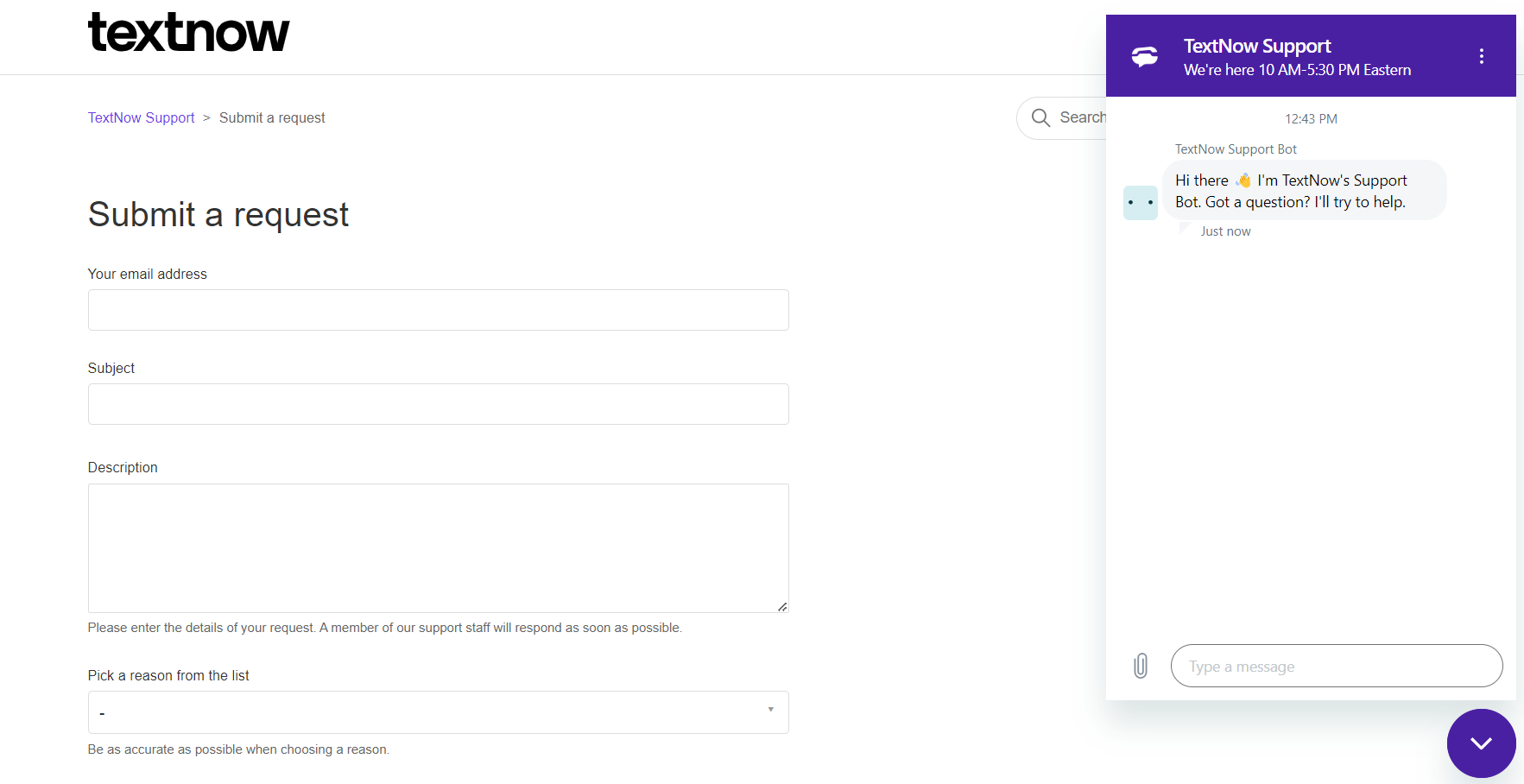Minimize chat with the chevron button
The height and width of the screenshot is (784, 1524).
pyautogui.click(x=1481, y=743)
